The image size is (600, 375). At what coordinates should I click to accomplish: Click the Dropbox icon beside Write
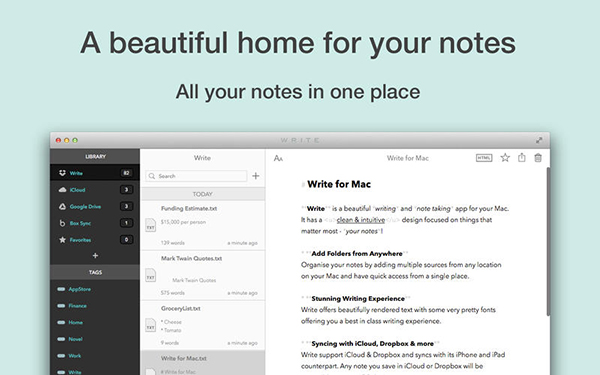(62, 173)
